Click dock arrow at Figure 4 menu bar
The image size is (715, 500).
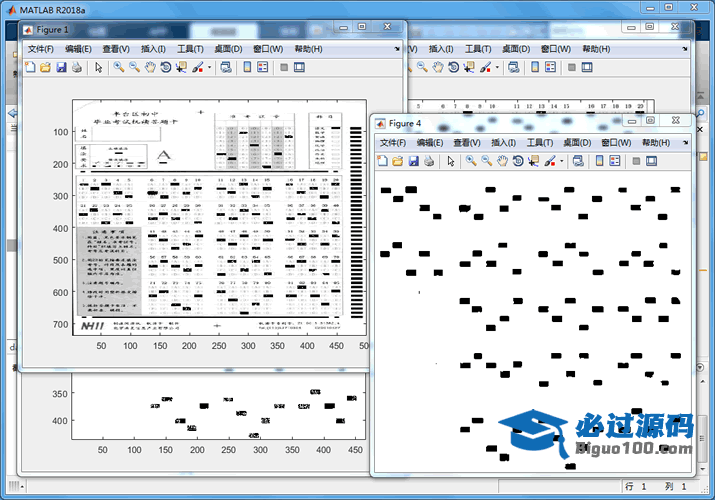coord(683,143)
